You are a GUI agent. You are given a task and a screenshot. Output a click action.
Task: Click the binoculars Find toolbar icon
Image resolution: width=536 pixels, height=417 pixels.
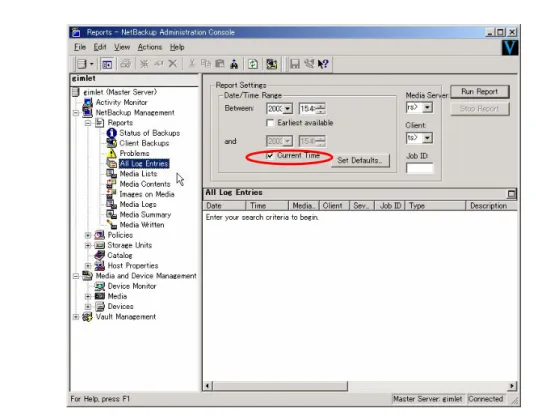pos(234,64)
